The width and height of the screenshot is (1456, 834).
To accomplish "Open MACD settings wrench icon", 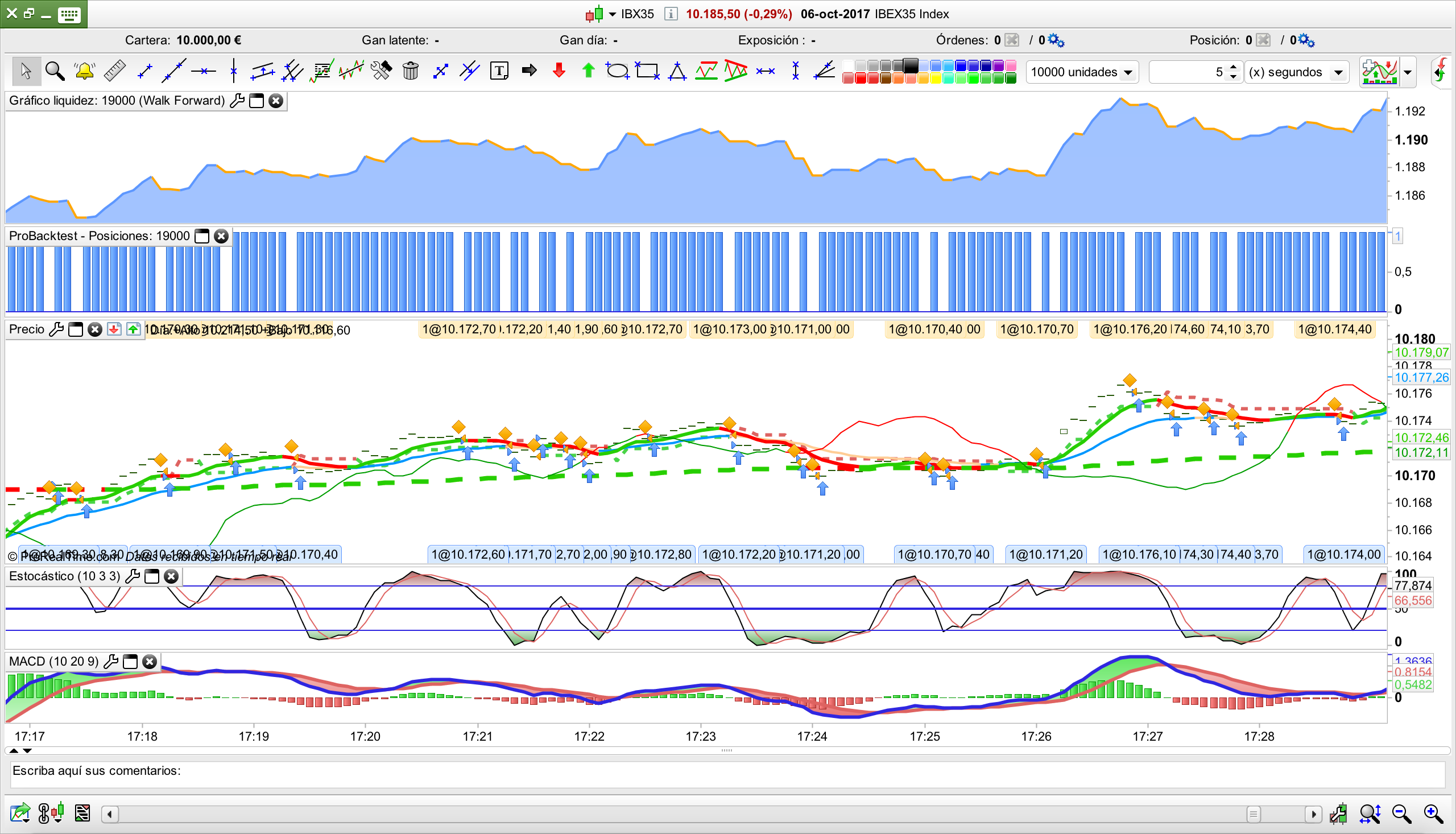I will pos(111,662).
